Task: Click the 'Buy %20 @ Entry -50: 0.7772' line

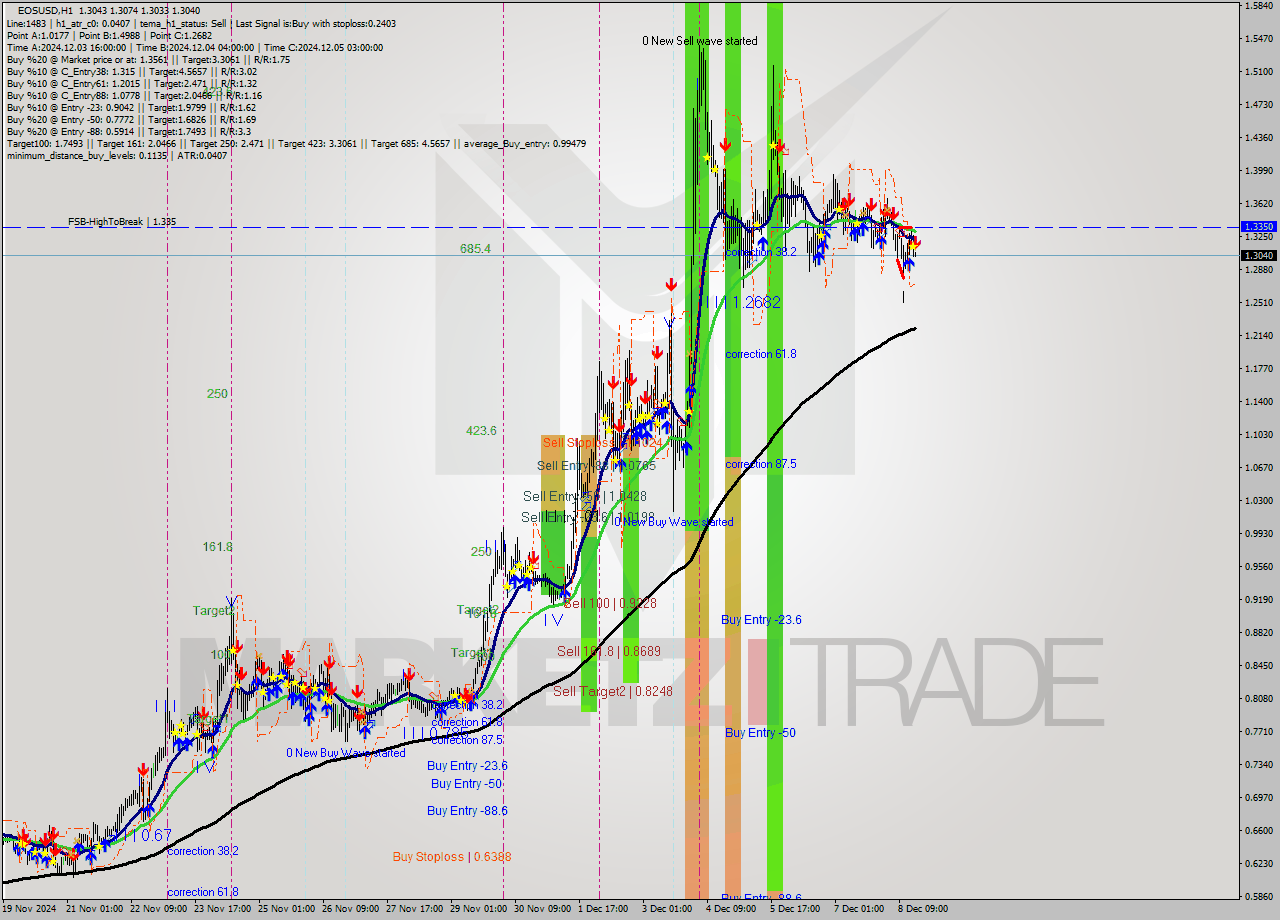Action: coord(131,119)
